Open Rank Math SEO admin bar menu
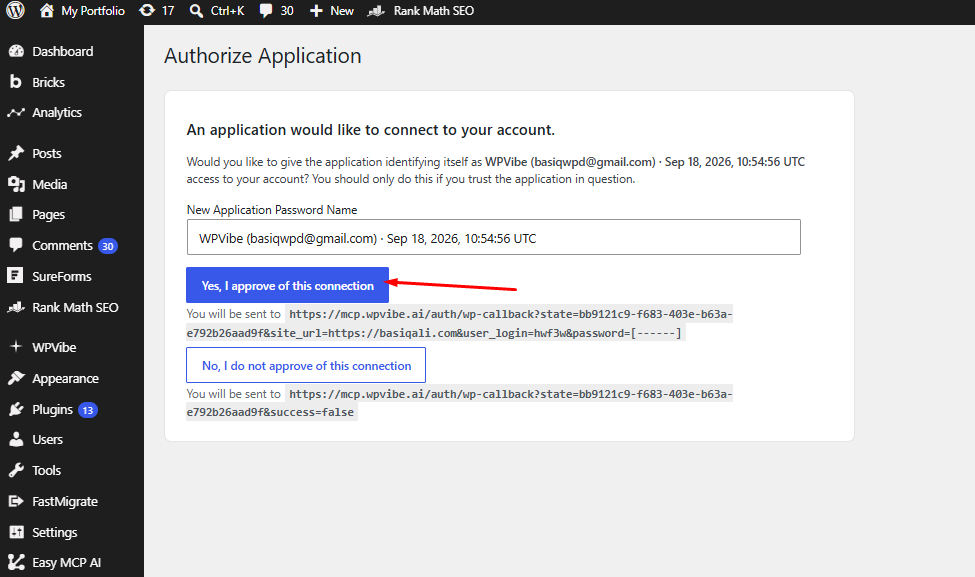 [433, 11]
